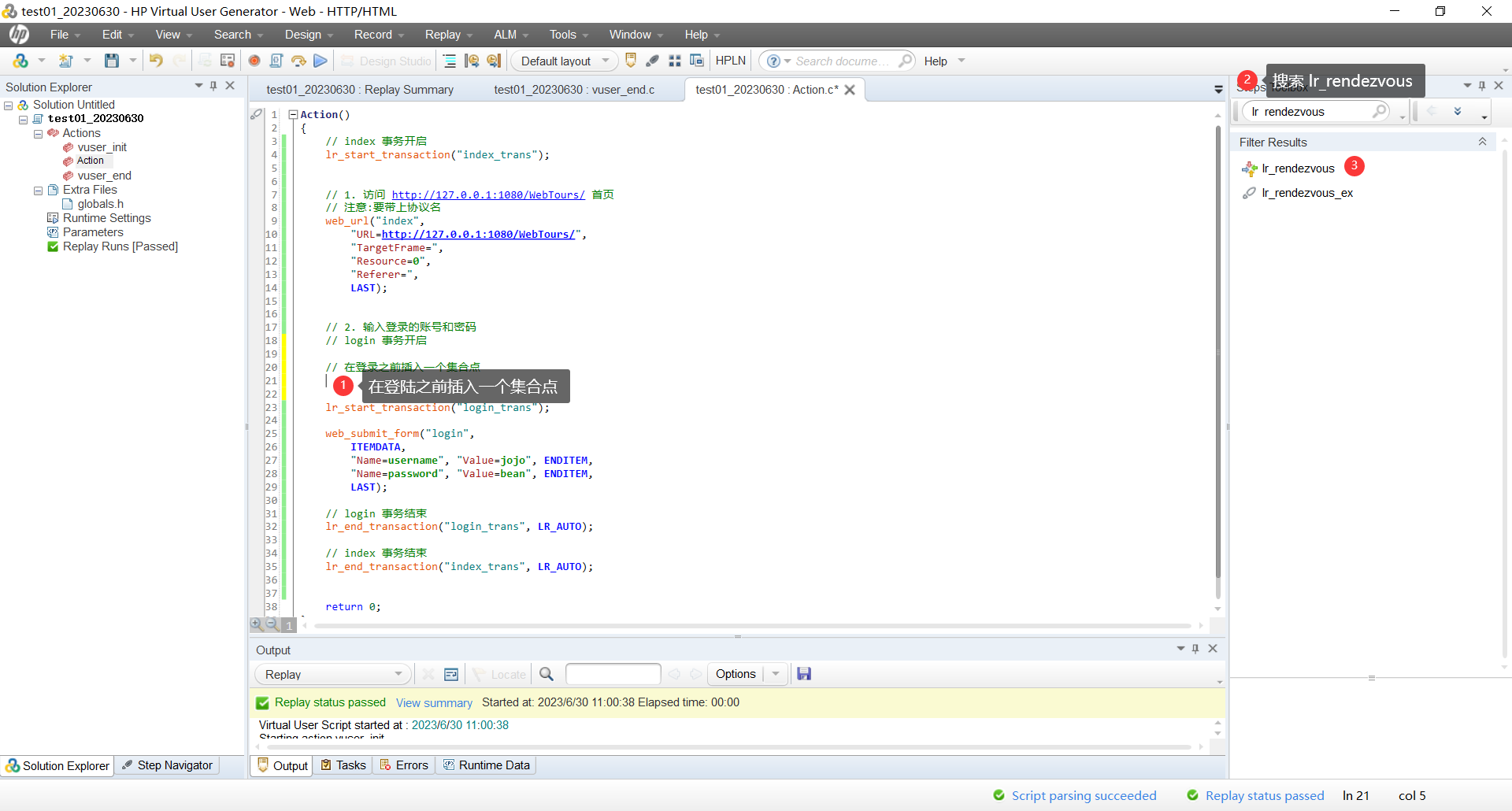
Task: Switch to the Tasks tab
Action: (343, 765)
